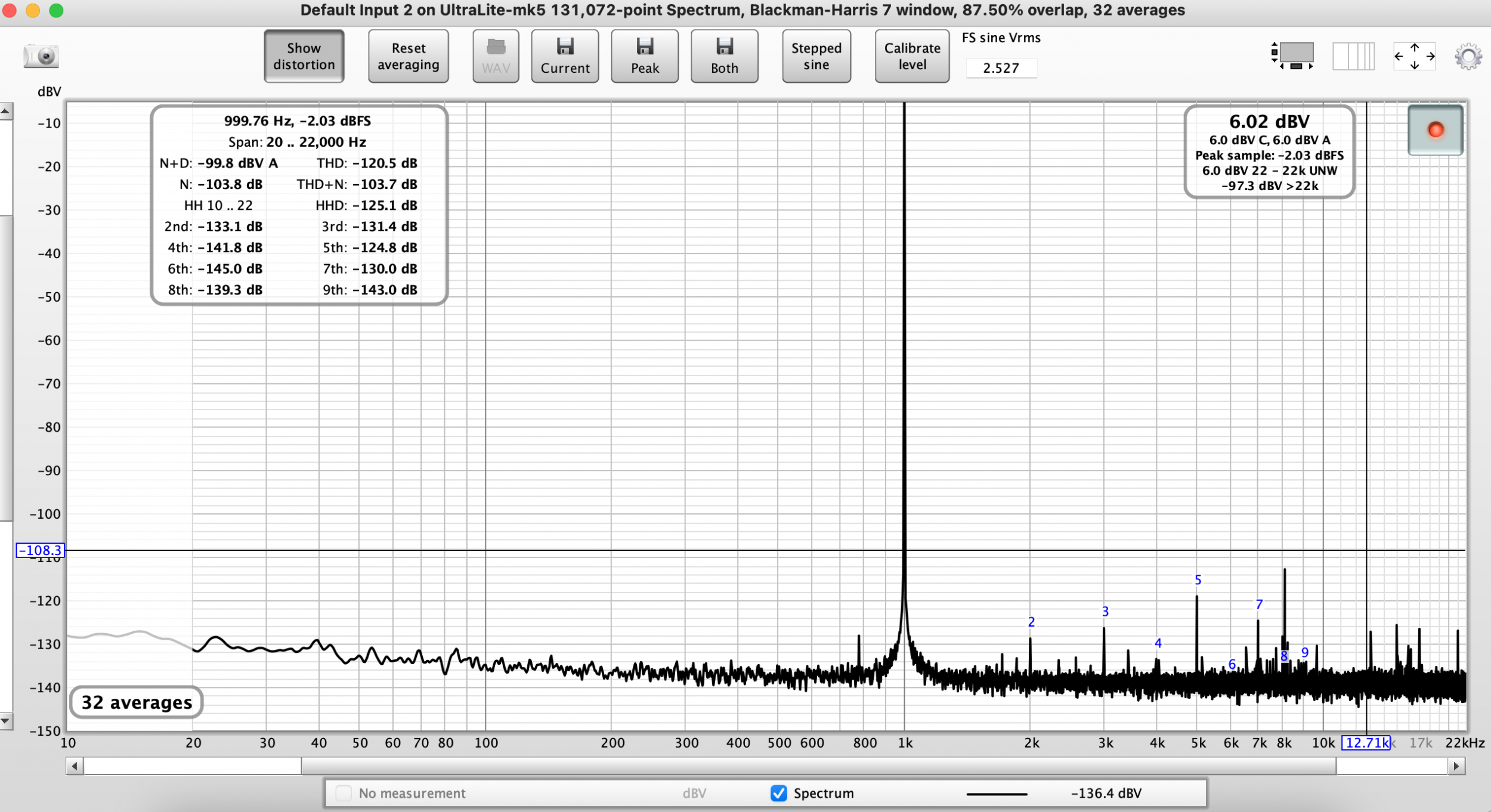This screenshot has width=1491, height=812.
Task: Click Reset averaging button
Action: click(x=409, y=56)
